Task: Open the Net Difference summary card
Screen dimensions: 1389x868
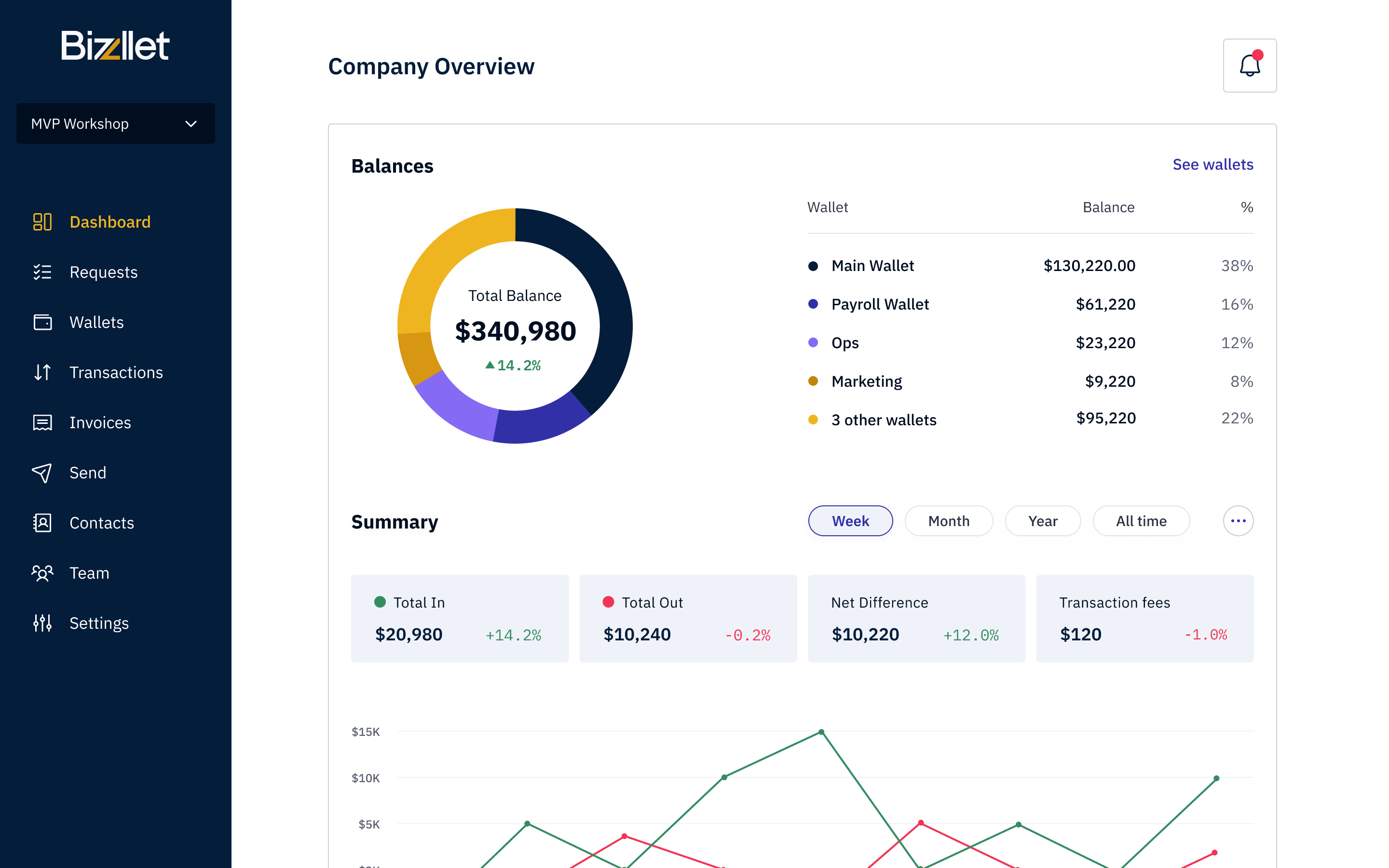Action: (916, 618)
